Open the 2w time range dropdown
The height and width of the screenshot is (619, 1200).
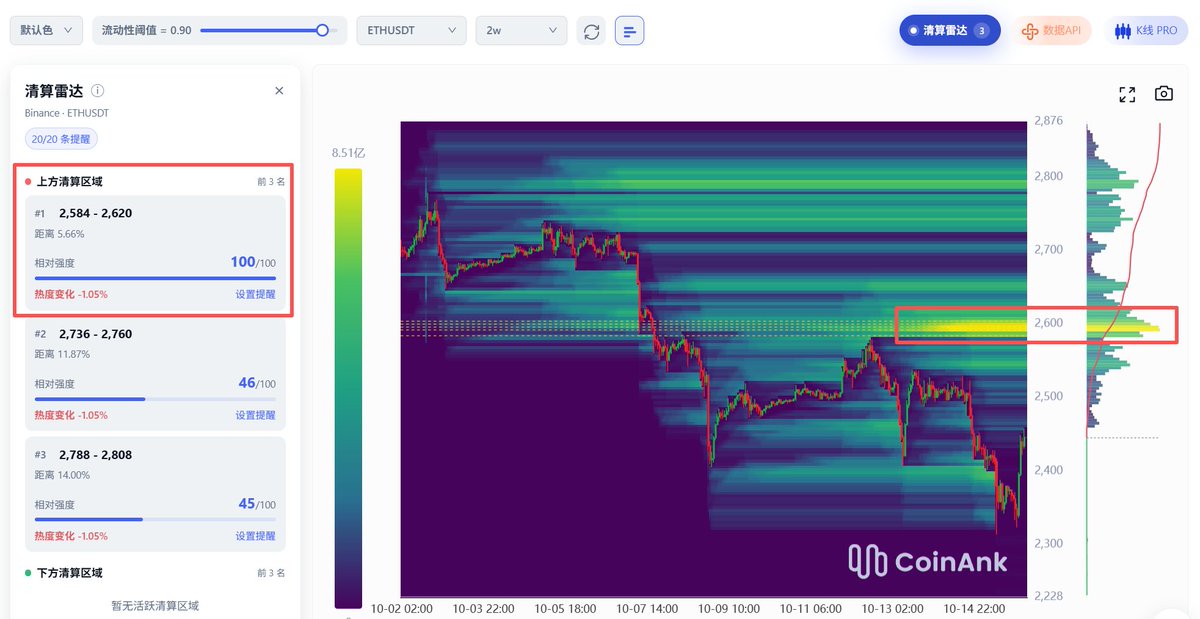pos(521,31)
